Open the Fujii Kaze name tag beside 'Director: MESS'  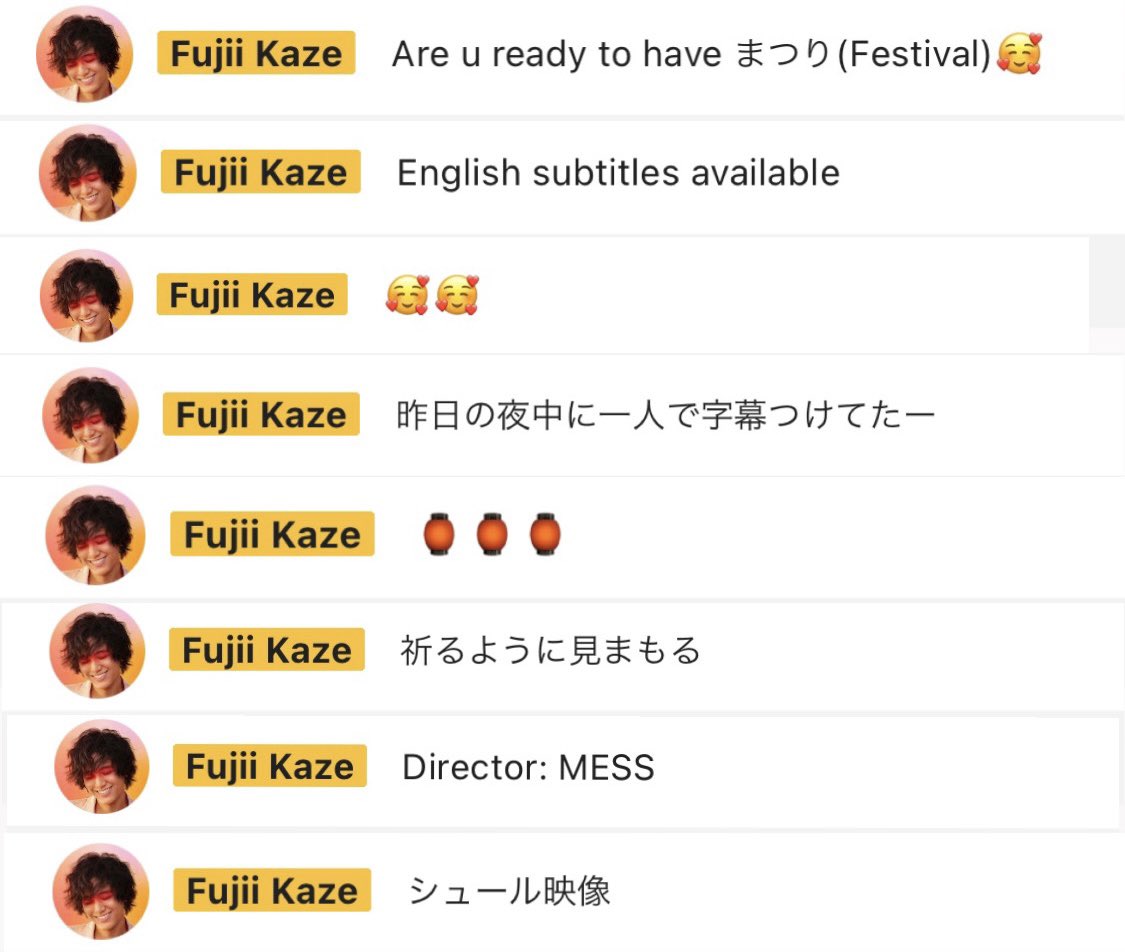pyautogui.click(x=270, y=767)
